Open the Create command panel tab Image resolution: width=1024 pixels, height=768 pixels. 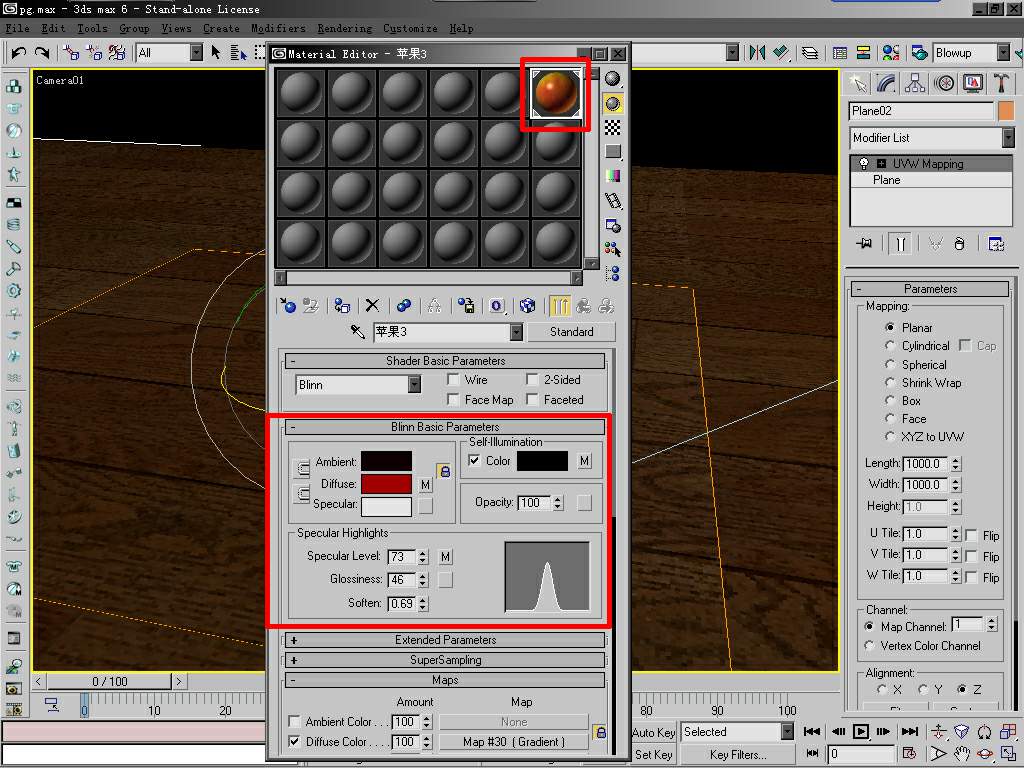[x=859, y=83]
